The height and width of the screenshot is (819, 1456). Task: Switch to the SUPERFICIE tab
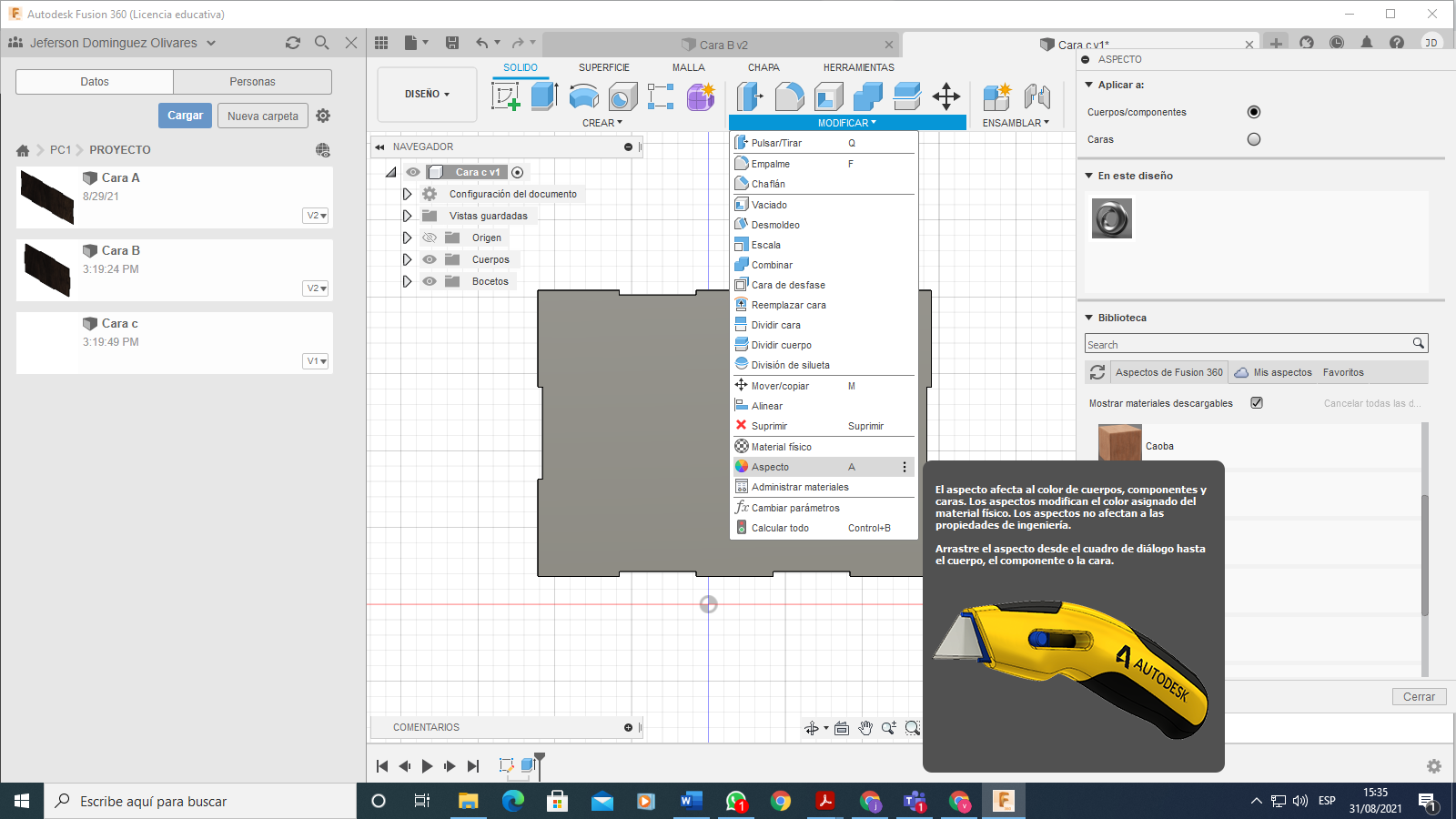[x=603, y=67]
